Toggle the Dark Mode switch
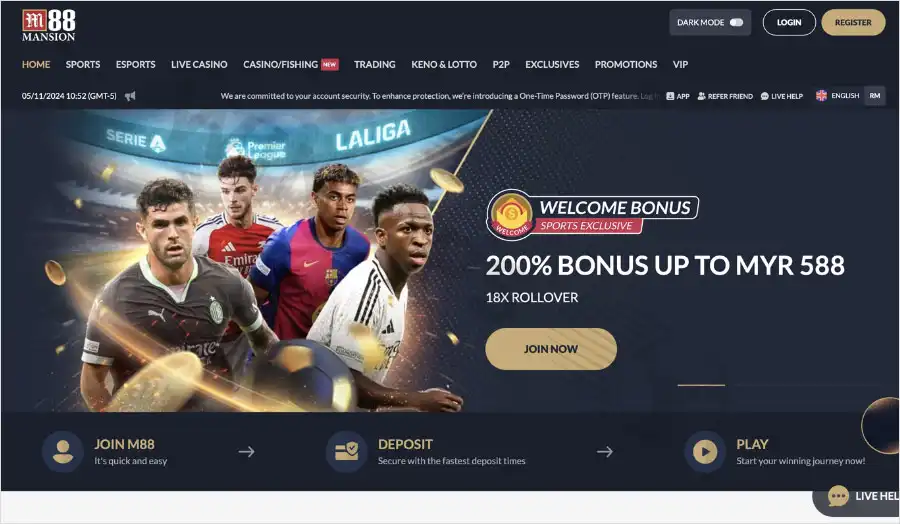This screenshot has height=524, width=900. click(x=736, y=22)
